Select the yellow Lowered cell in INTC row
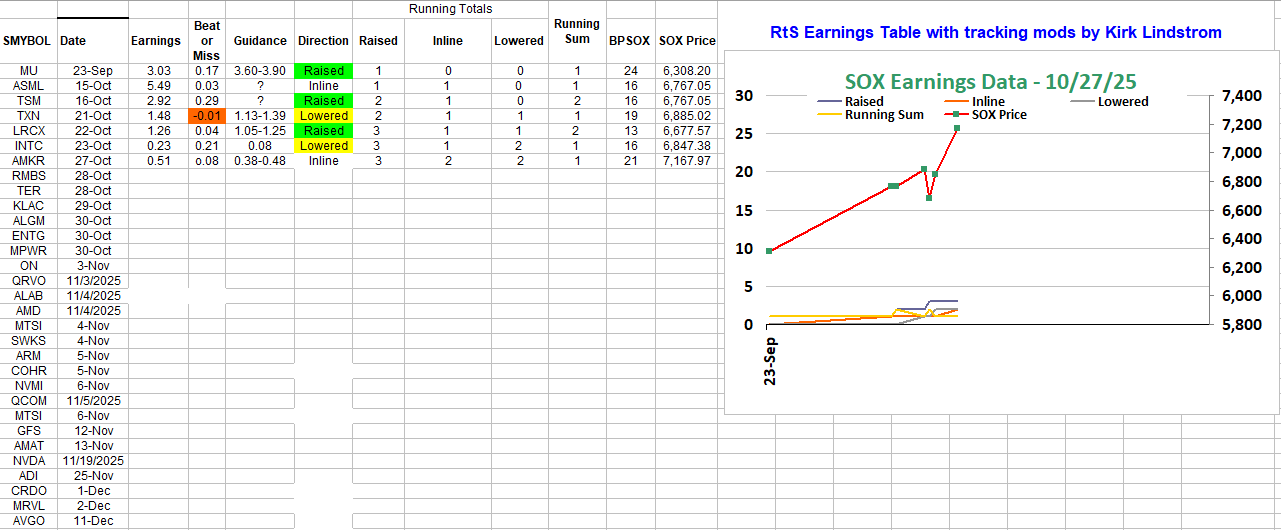 [324, 146]
